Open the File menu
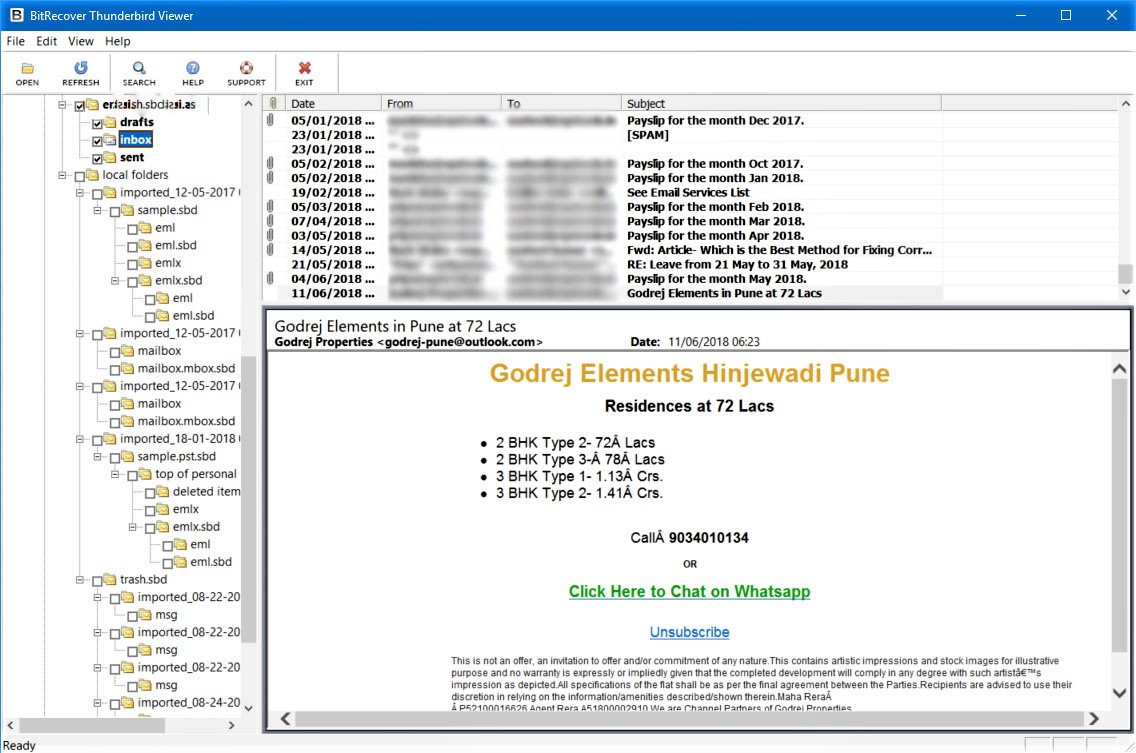This screenshot has width=1136, height=753. [x=15, y=41]
